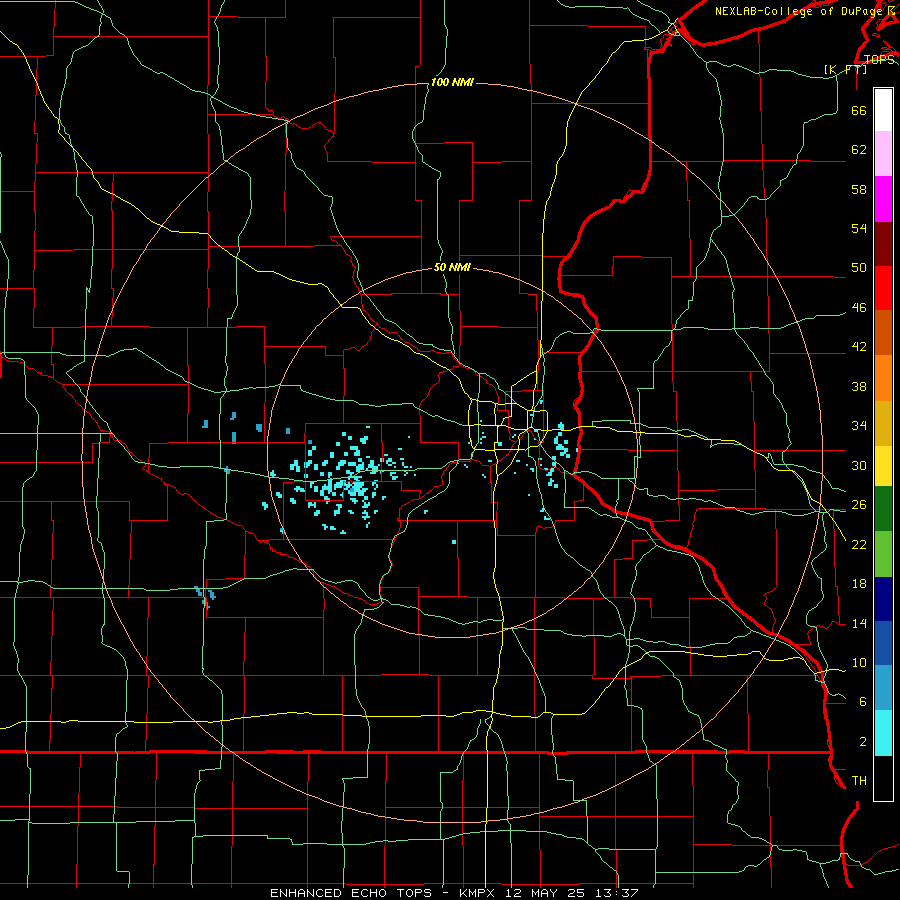Image resolution: width=900 pixels, height=900 pixels.
Task: Click the "58" legend value
Action: tap(859, 189)
